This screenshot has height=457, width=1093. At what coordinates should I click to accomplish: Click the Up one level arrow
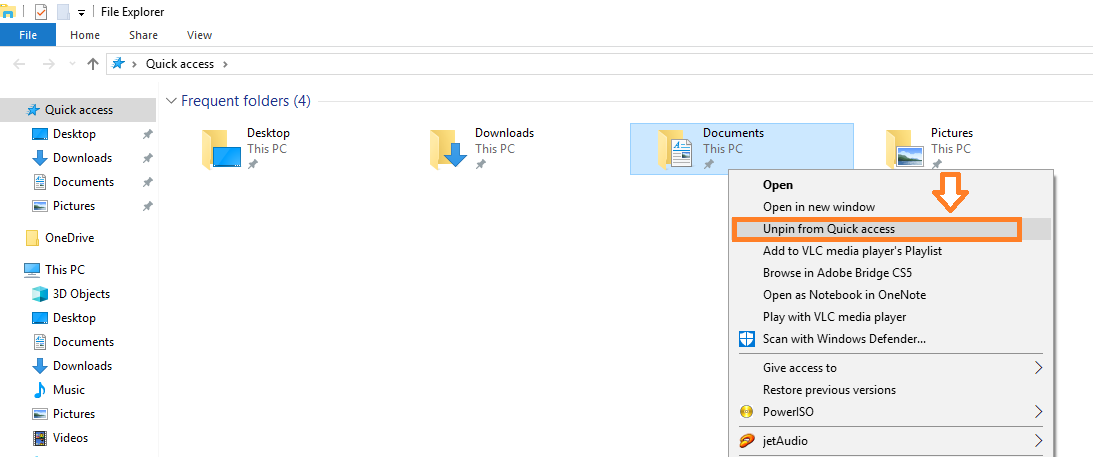[93, 64]
